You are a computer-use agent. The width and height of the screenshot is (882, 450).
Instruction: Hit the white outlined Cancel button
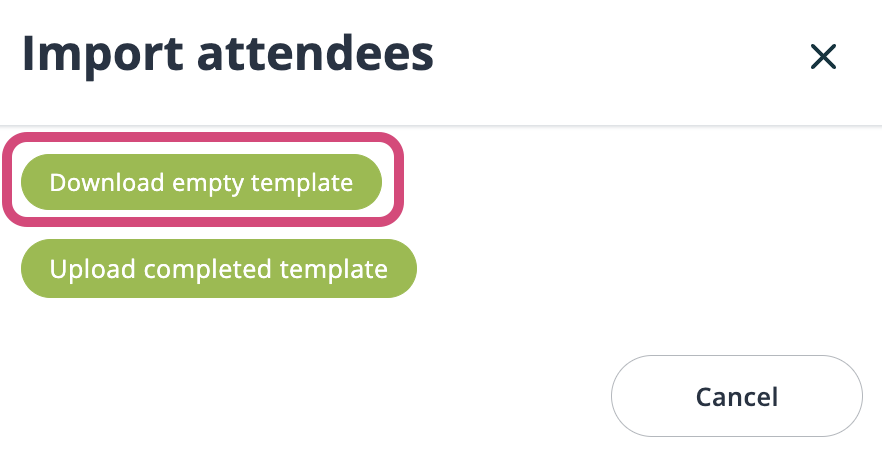pyautogui.click(x=736, y=396)
